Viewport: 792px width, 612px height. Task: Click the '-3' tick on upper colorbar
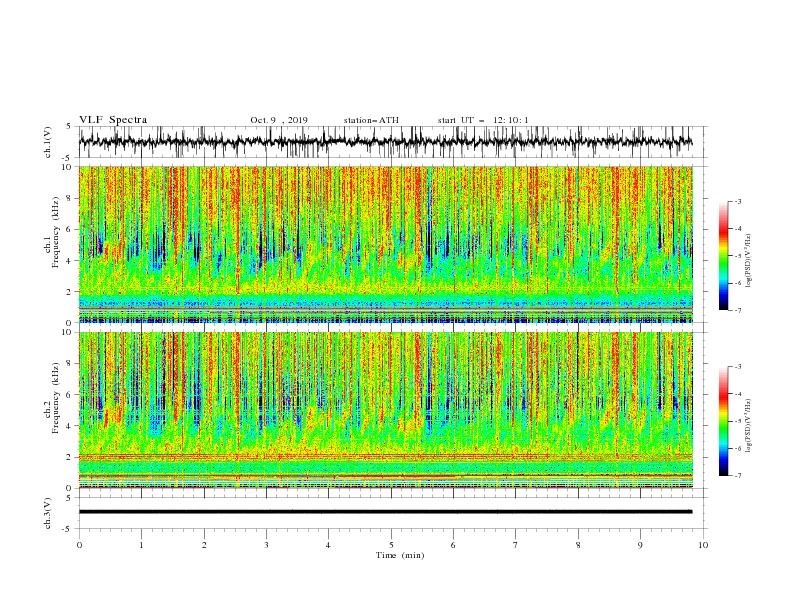coord(737,201)
